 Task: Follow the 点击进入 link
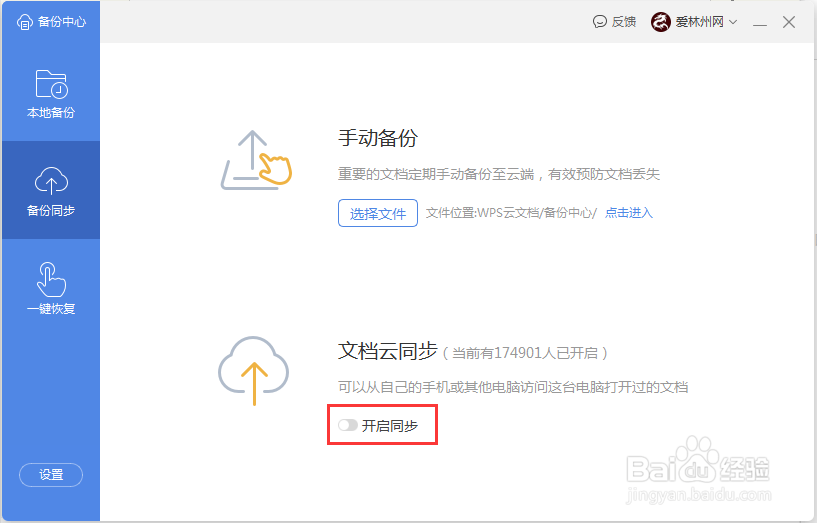point(628,213)
